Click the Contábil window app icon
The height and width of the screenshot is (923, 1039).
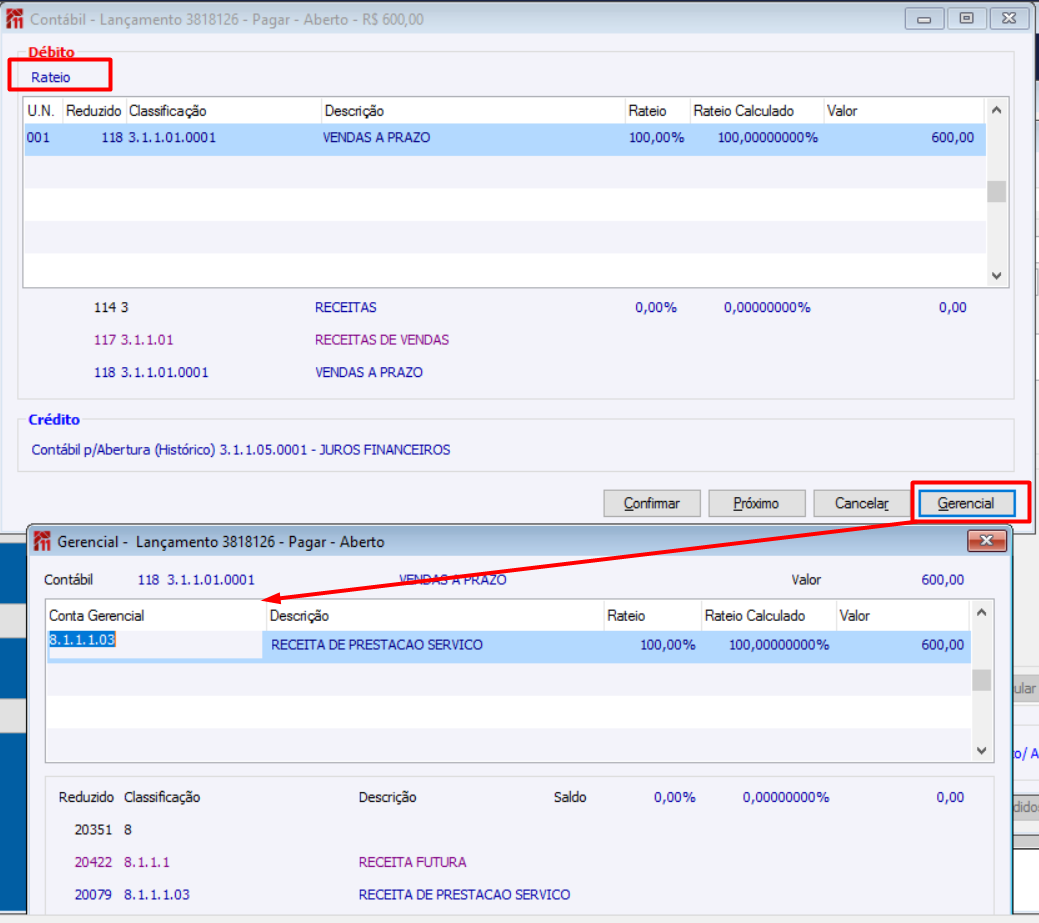point(15,19)
